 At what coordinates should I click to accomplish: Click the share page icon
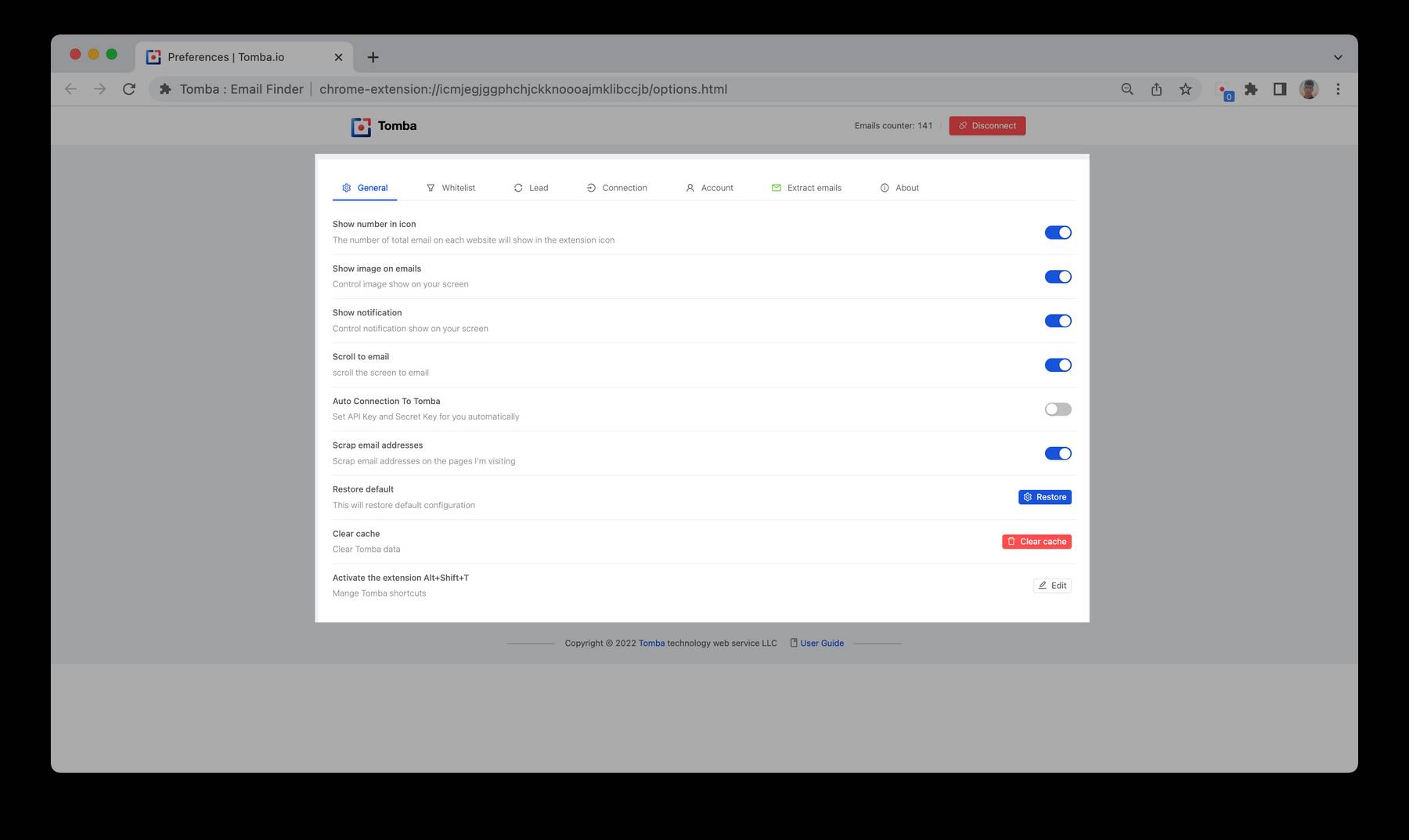1156,89
